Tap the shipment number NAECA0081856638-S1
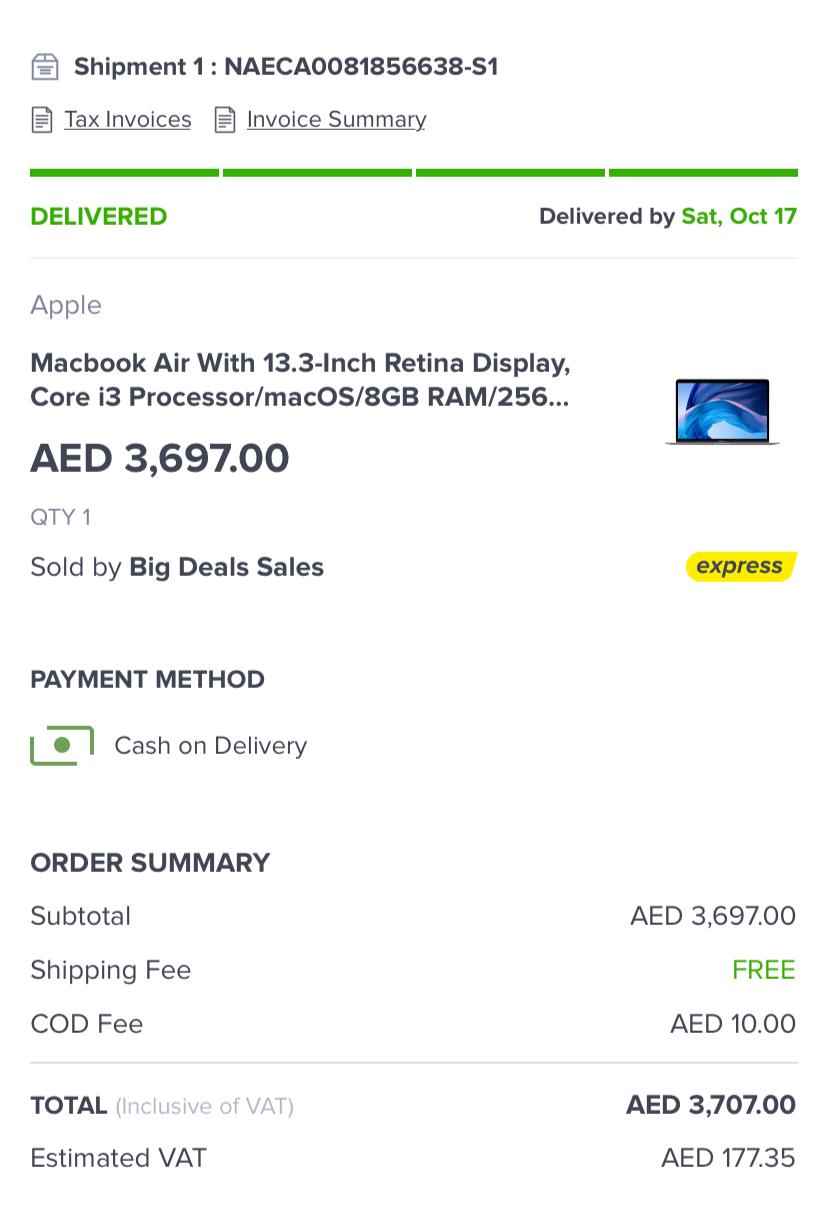 tap(361, 67)
